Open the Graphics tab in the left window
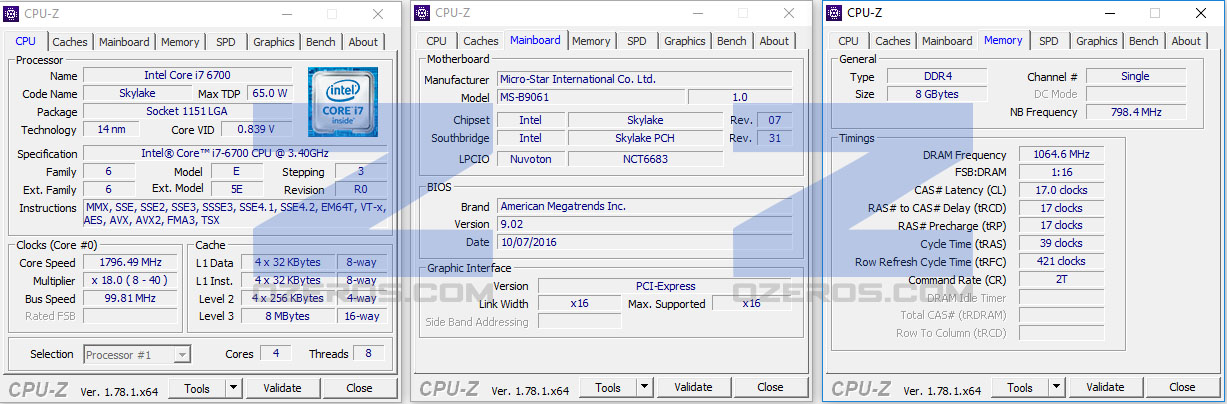The image size is (1227, 404). pos(273,42)
